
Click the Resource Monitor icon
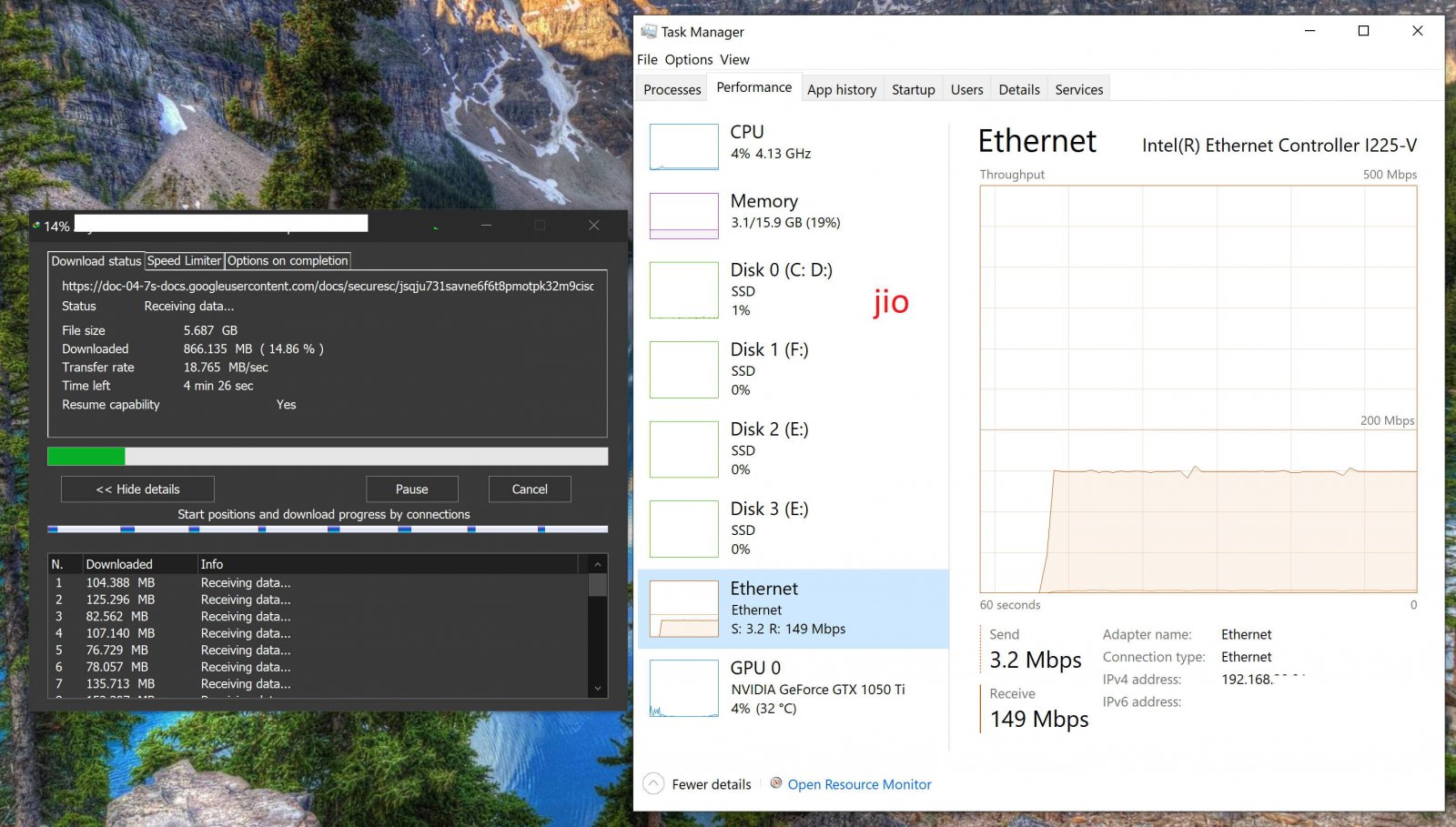[776, 782]
